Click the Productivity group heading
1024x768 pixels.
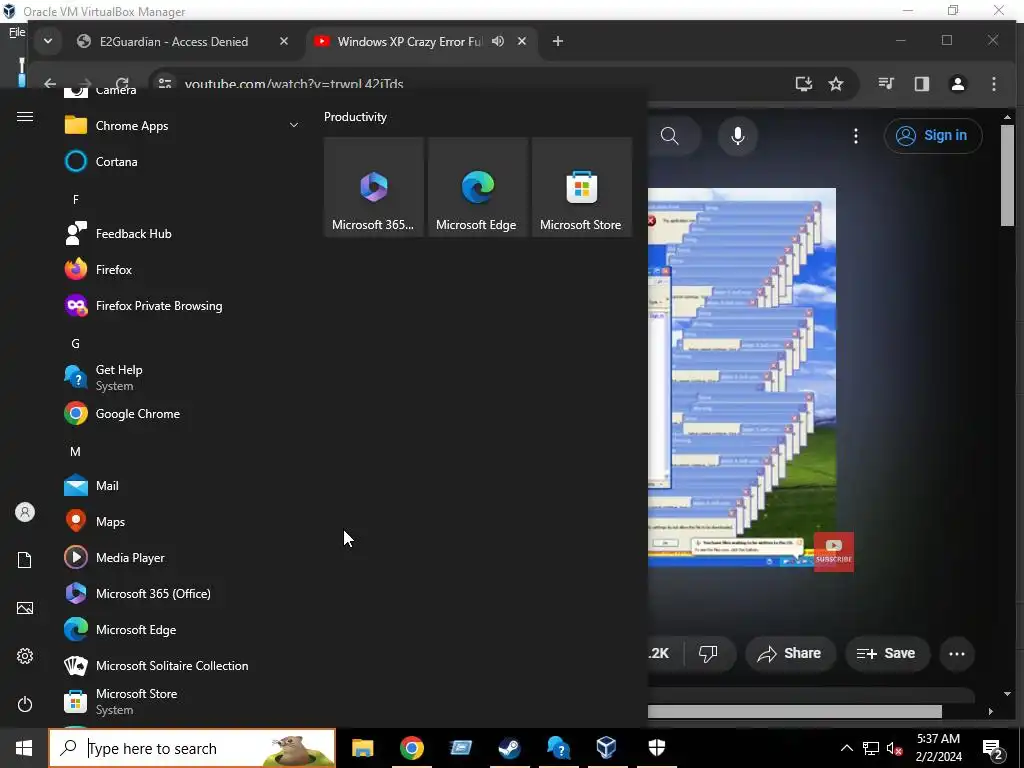355,117
